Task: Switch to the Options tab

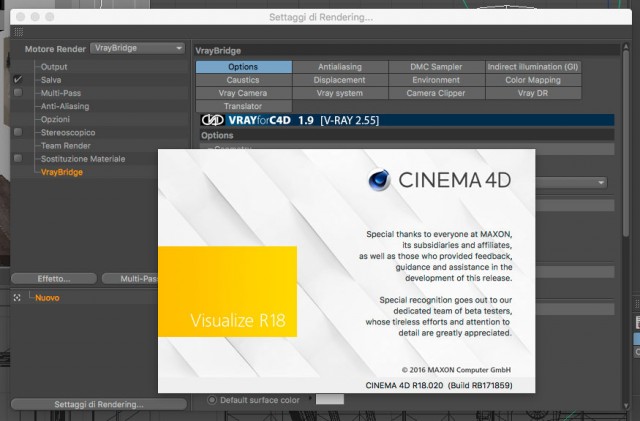Action: (x=244, y=67)
